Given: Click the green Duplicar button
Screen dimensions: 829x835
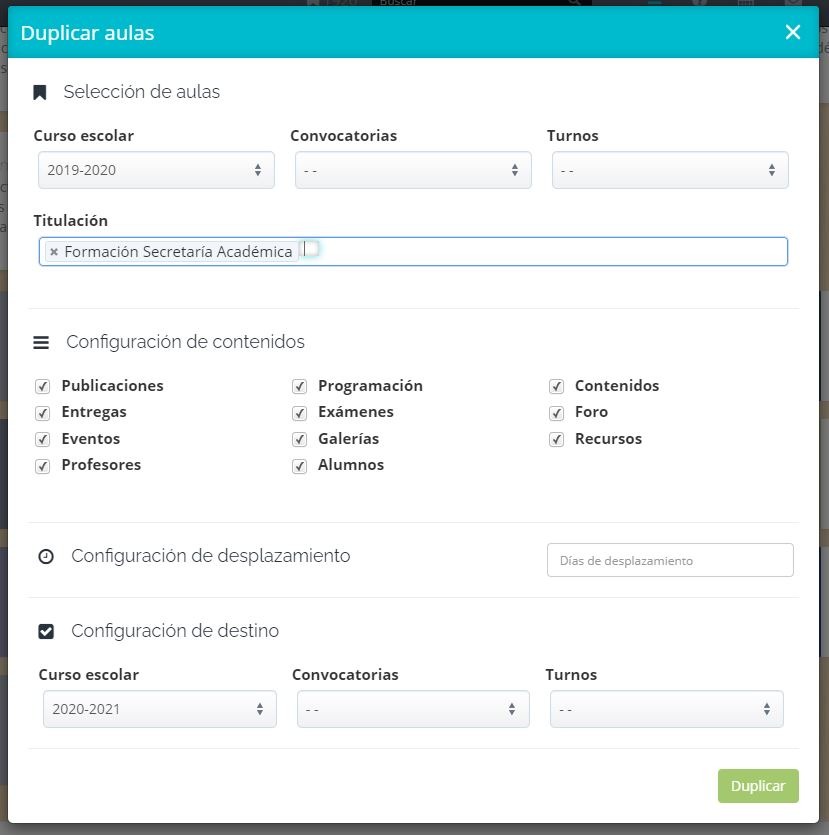Looking at the screenshot, I should [x=758, y=786].
